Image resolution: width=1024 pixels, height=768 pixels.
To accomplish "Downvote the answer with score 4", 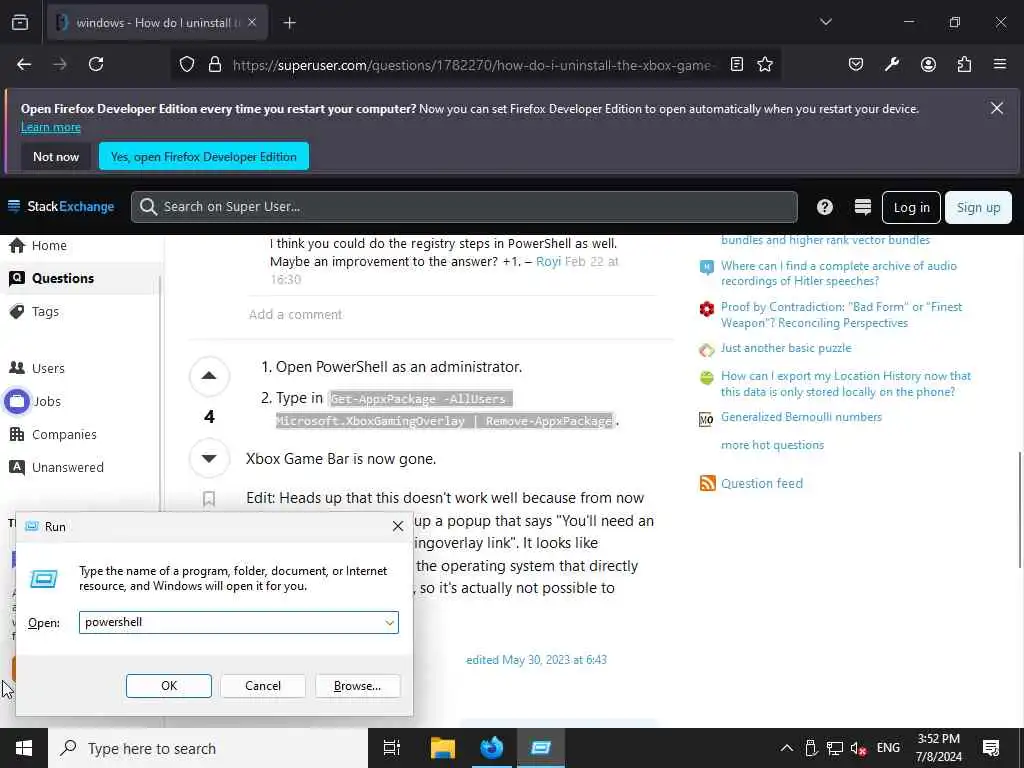I will click(x=209, y=458).
